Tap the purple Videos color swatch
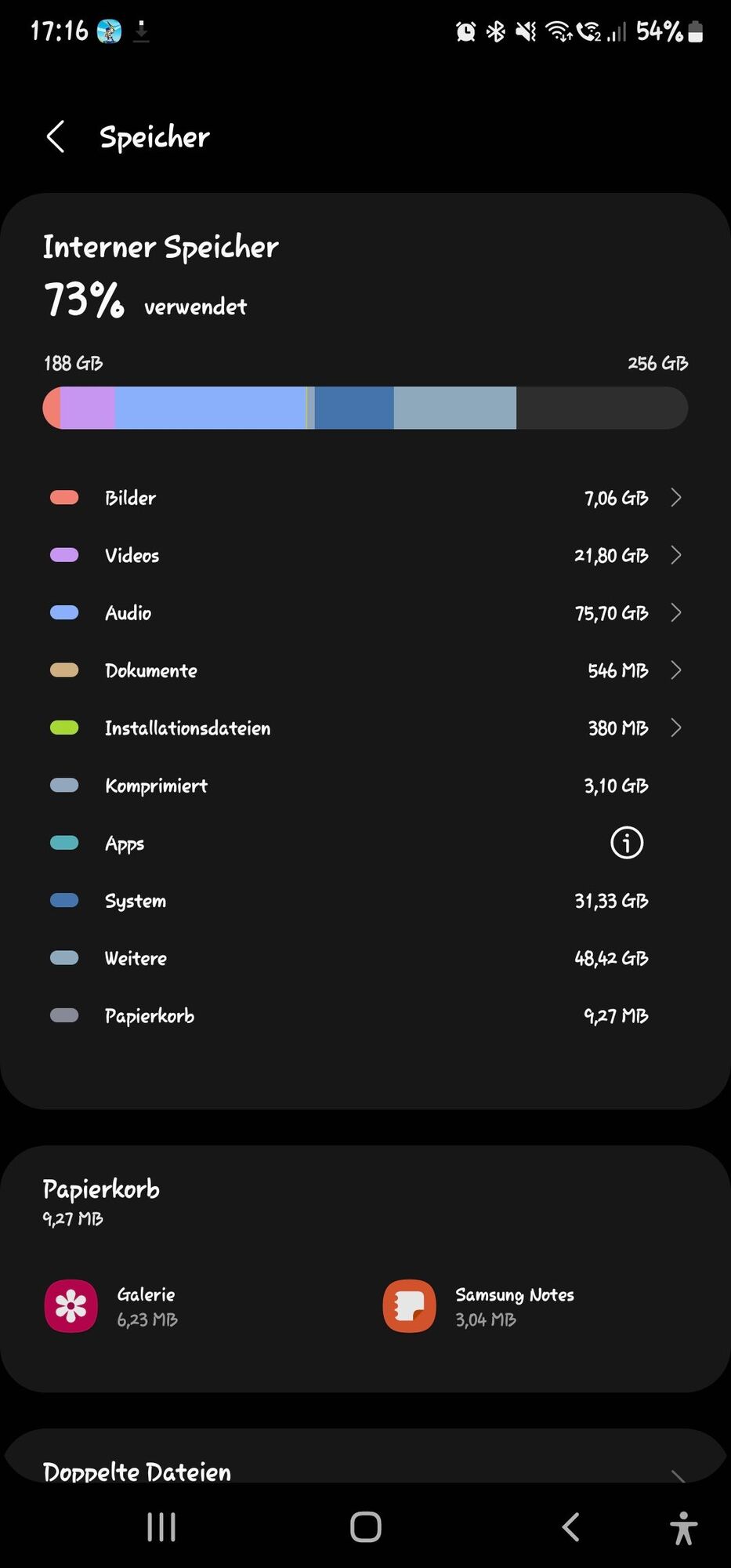Image resolution: width=731 pixels, height=1568 pixels. pos(64,555)
